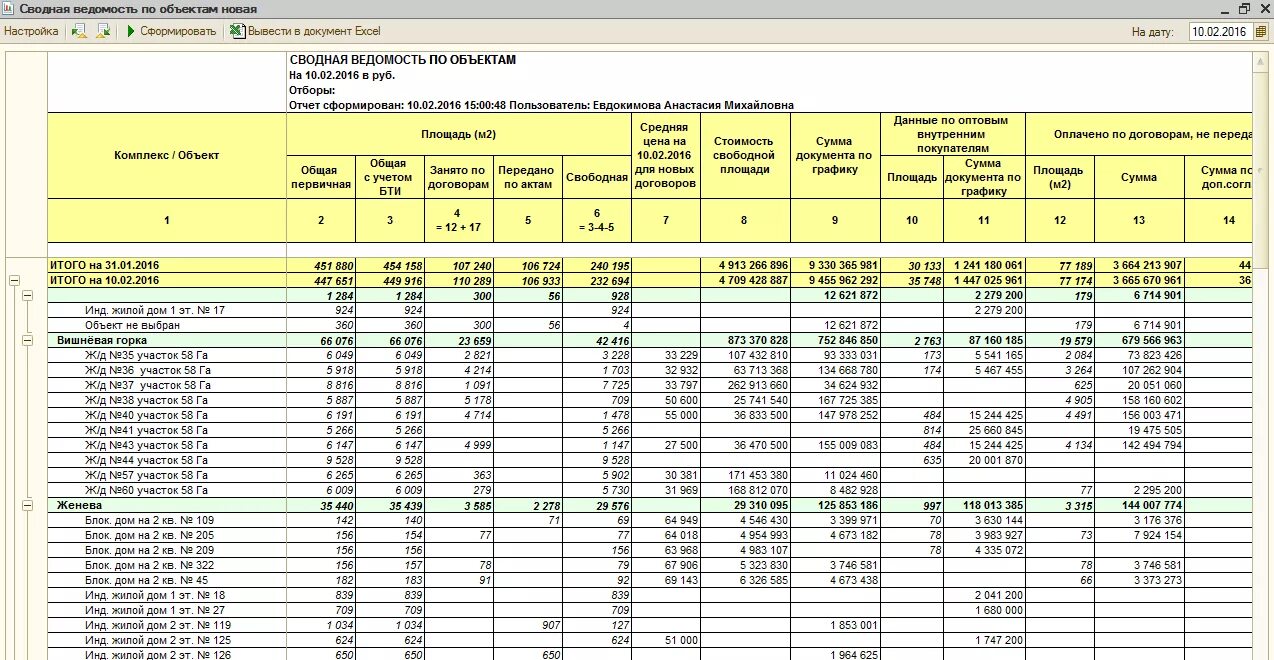This screenshot has width=1274, height=660.
Task: Focus the На дату date input field
Action: [x=1219, y=32]
